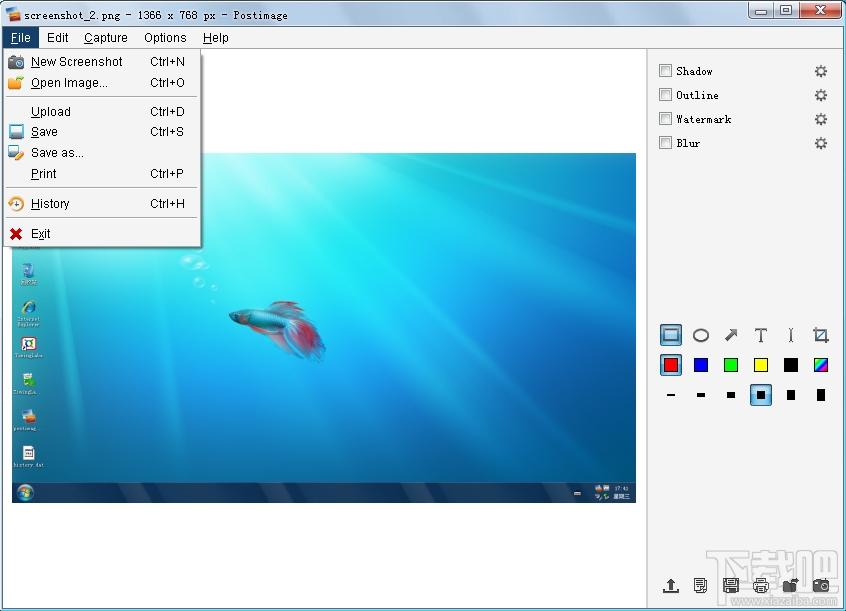The height and width of the screenshot is (611, 846).
Task: Choose the thinnest line thickness
Action: pyautogui.click(x=671, y=395)
